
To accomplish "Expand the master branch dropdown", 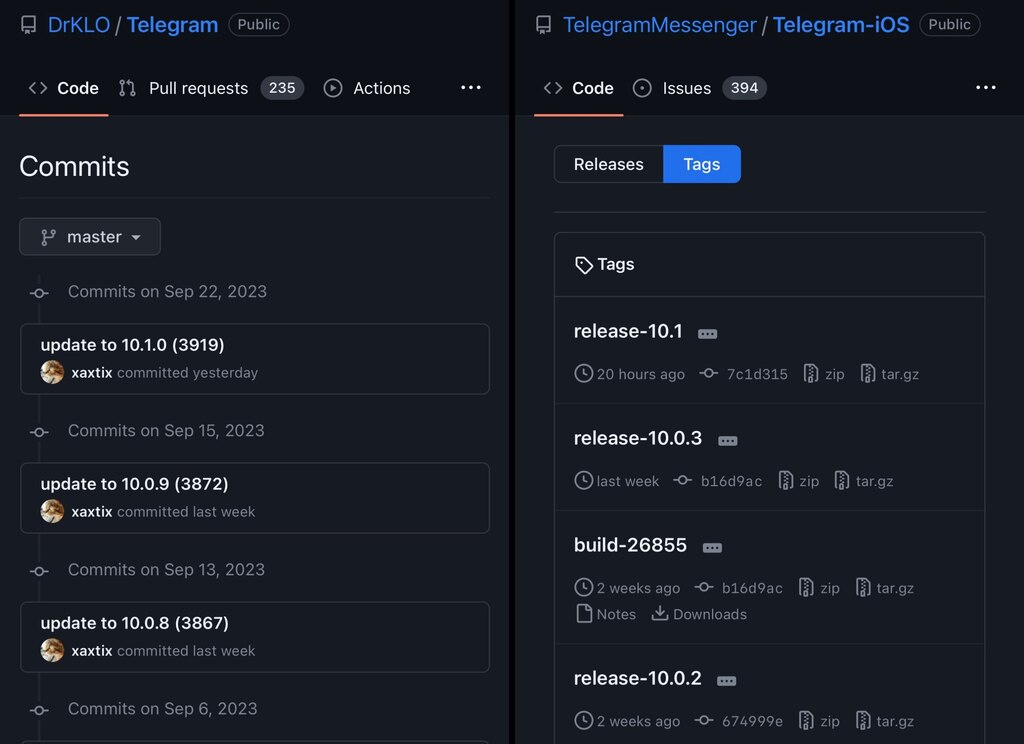I will [x=90, y=236].
